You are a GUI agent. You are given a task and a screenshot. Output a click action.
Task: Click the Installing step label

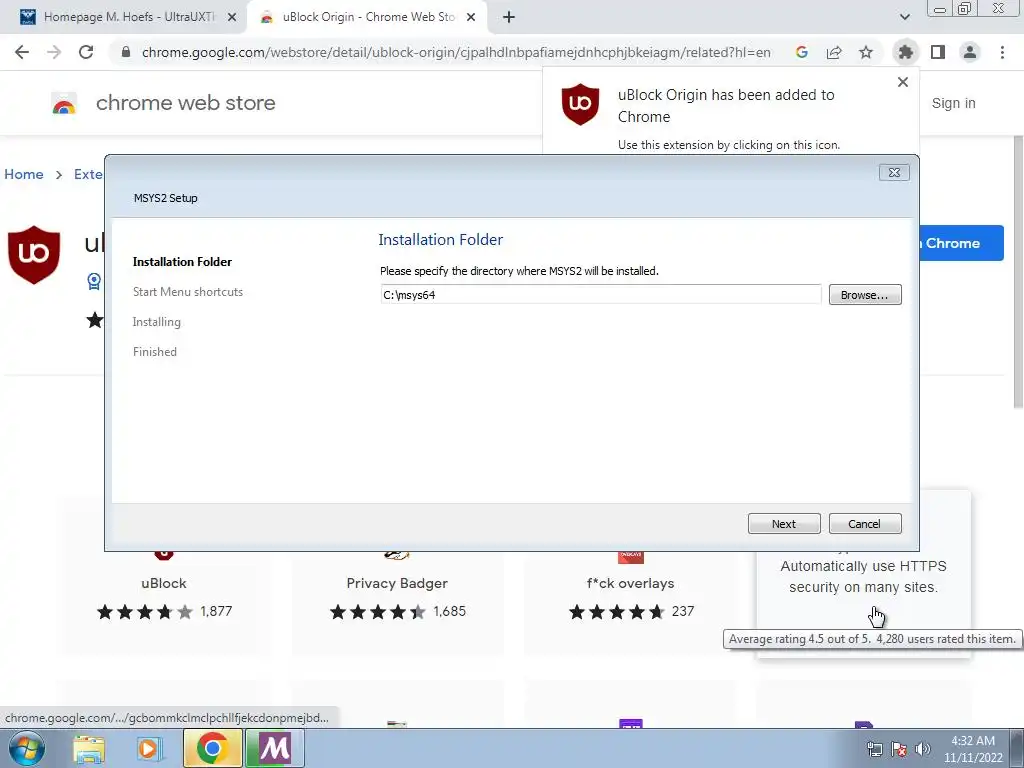[157, 322]
